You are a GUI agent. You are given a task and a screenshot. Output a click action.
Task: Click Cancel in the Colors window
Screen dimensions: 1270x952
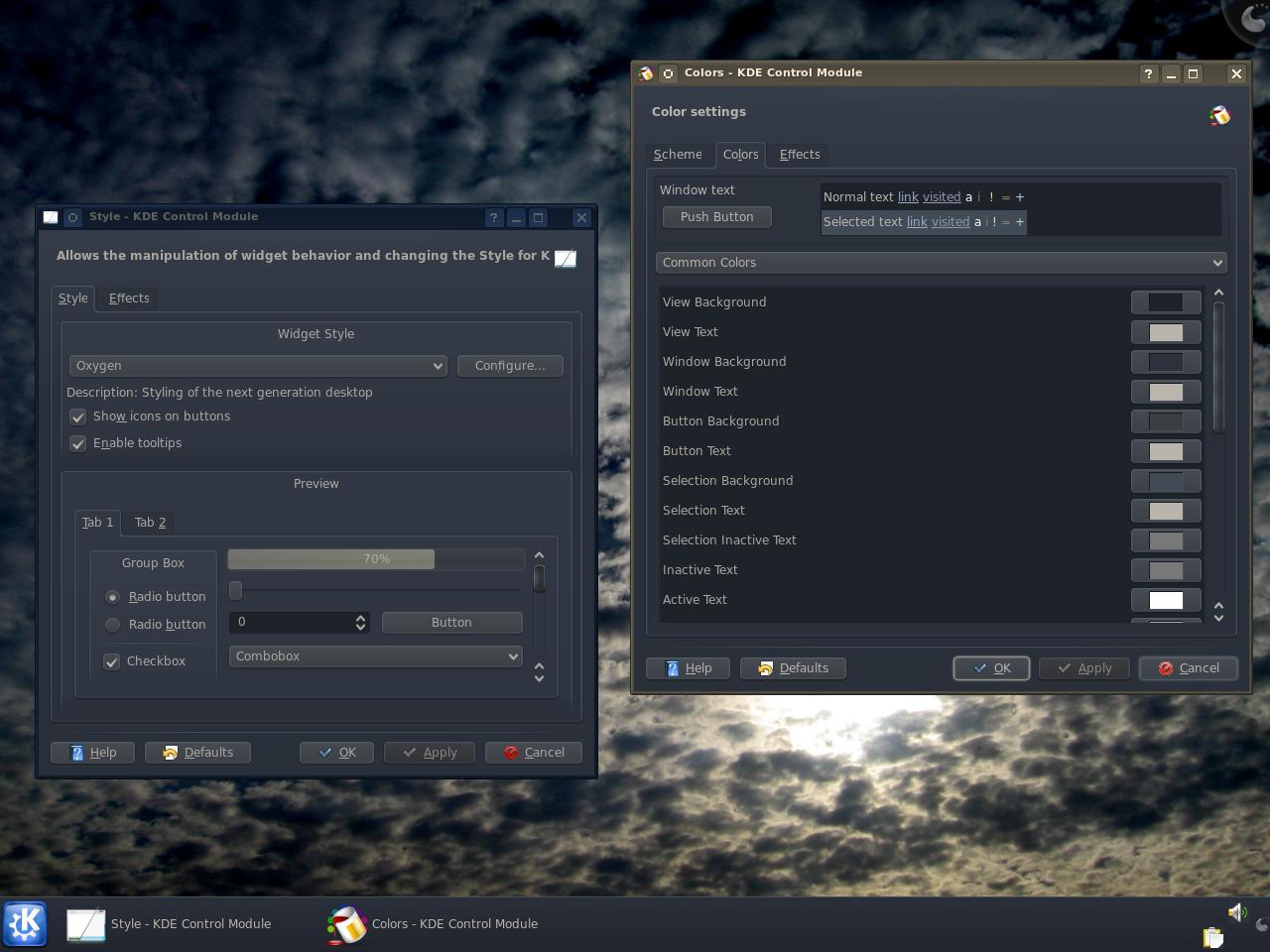click(1188, 668)
